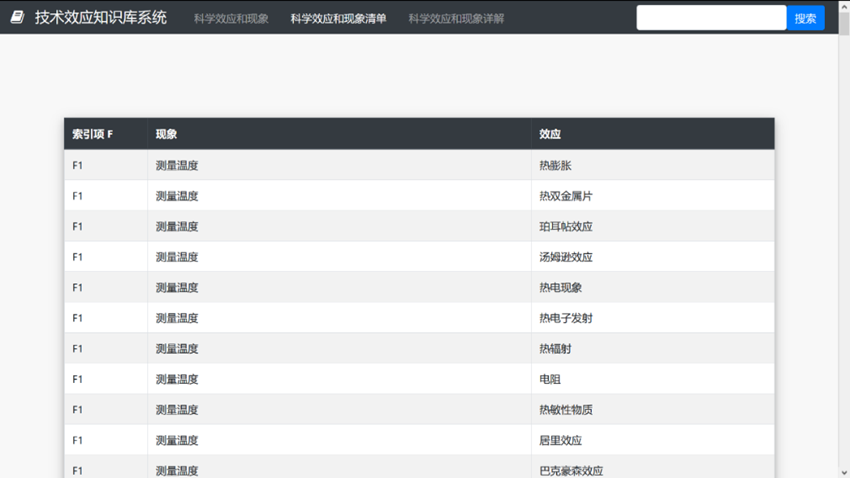This screenshot has height=478, width=850.
Task: Open the 科学效应和现象 nav item
Action: click(231, 18)
